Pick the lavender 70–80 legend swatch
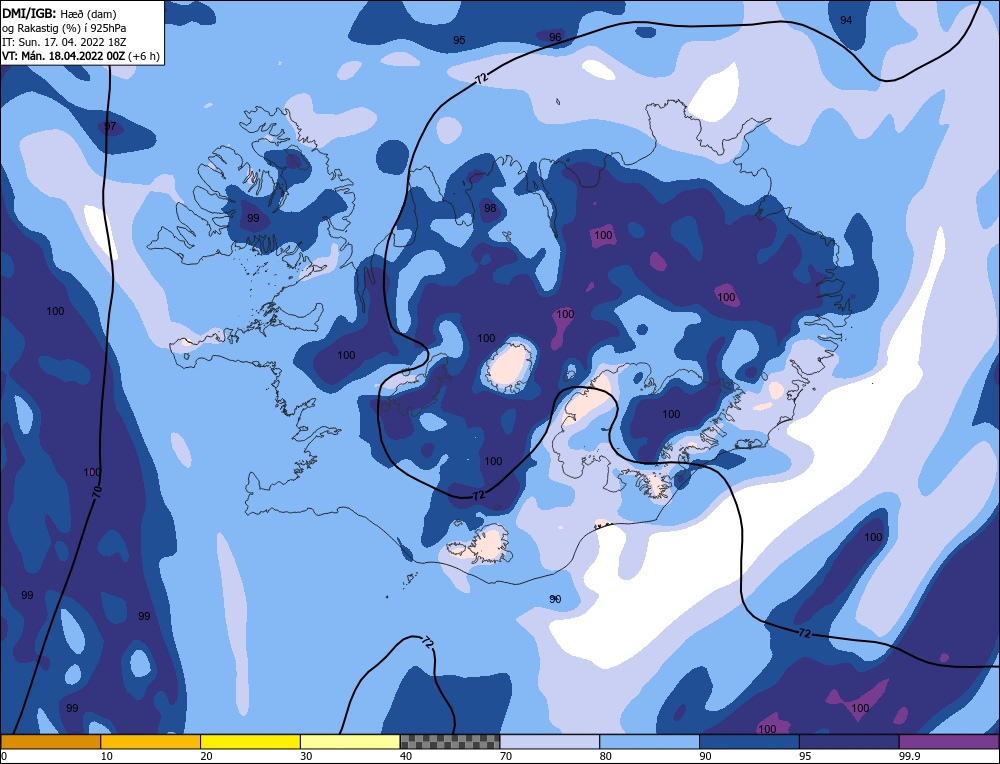The image size is (1000, 764). tap(550, 742)
